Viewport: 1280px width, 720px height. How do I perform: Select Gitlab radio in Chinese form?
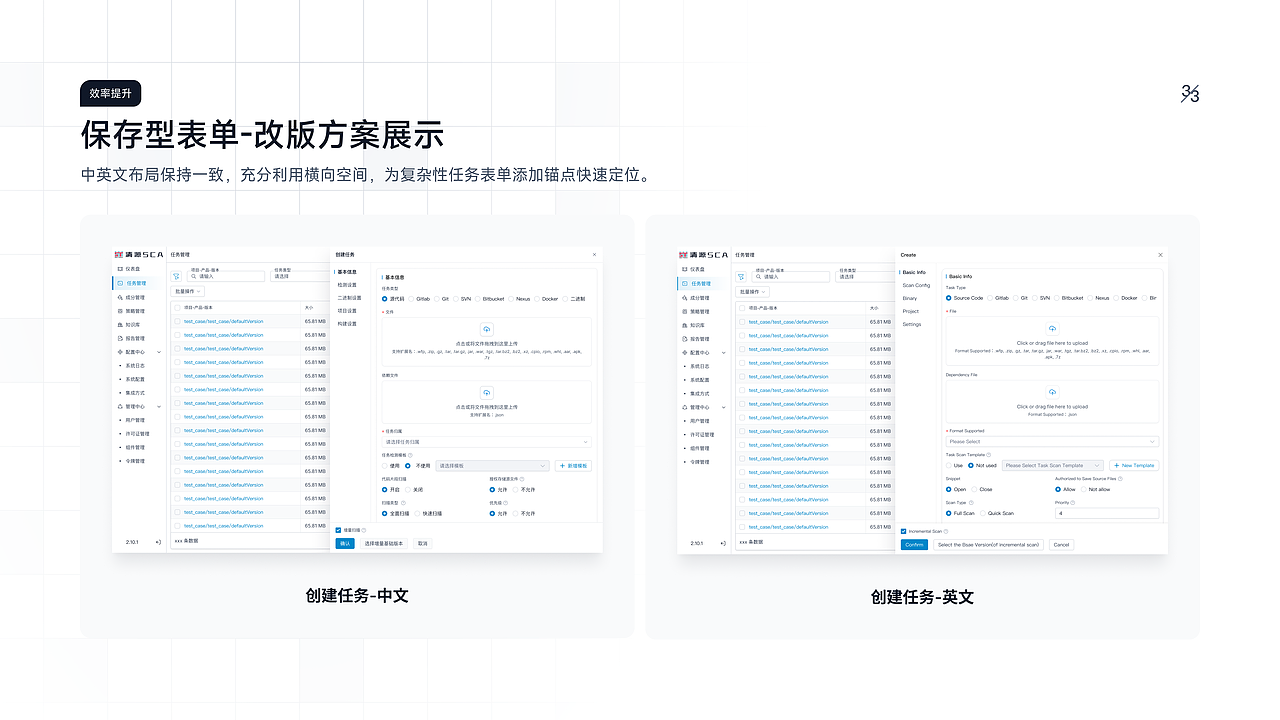click(411, 299)
